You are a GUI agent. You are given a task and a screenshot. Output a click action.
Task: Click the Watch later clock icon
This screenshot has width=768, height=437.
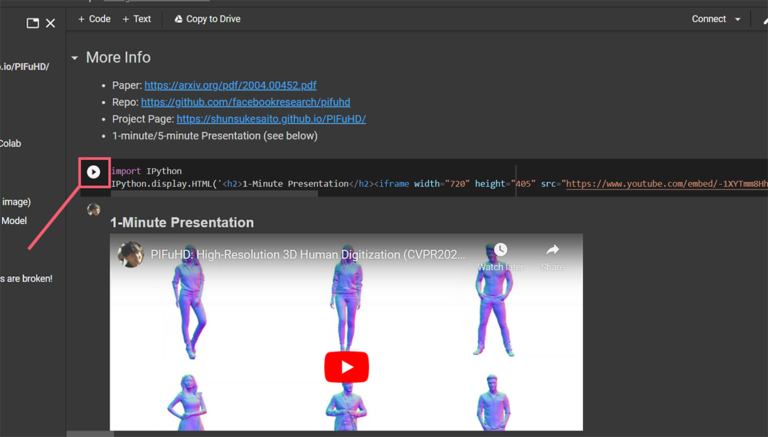pos(500,250)
